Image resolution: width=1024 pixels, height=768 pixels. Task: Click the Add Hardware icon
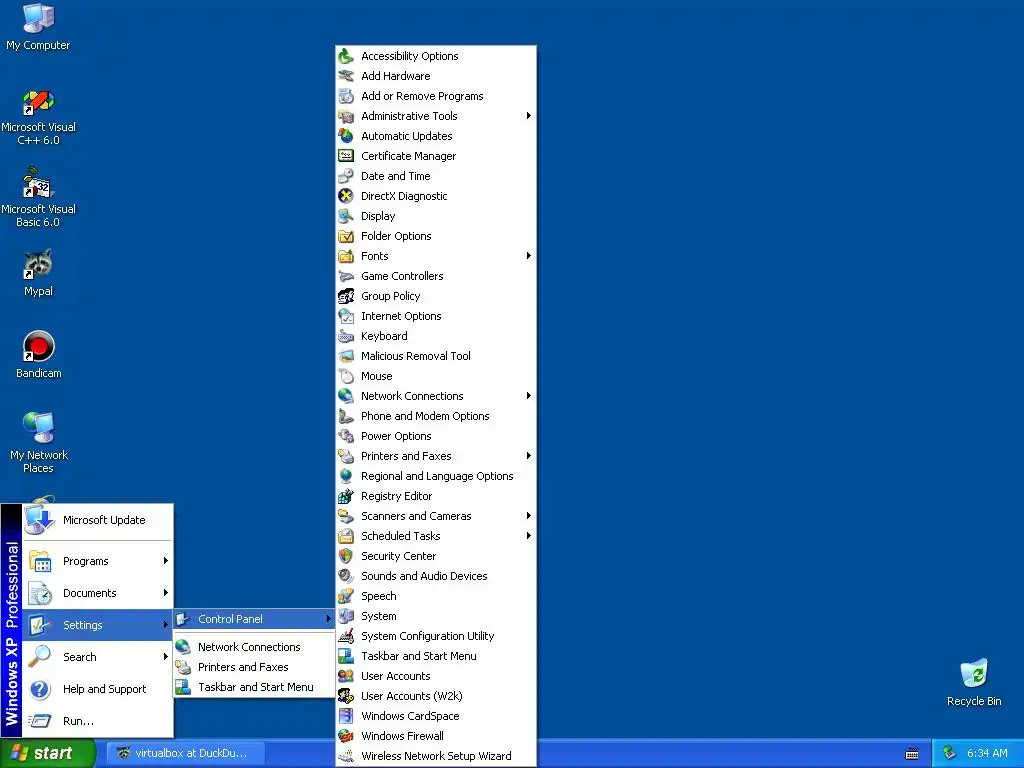(346, 76)
